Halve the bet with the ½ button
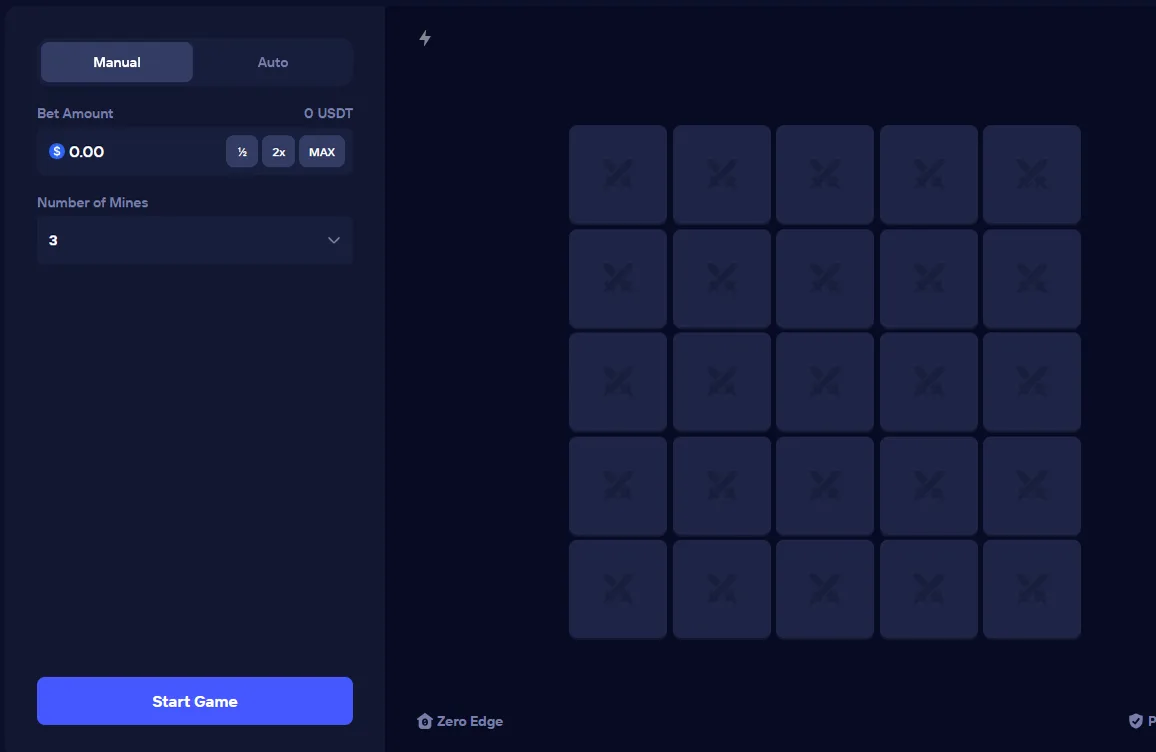 click(242, 151)
